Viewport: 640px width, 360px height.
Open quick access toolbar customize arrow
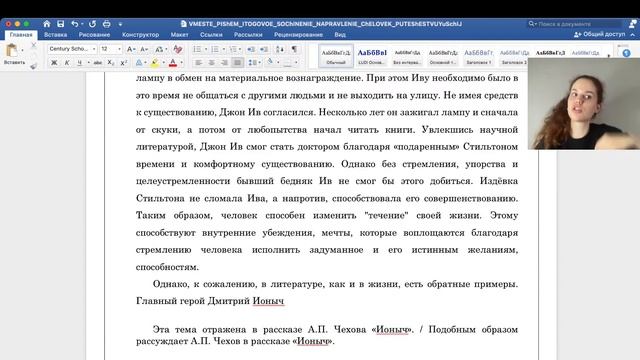tap(120, 24)
